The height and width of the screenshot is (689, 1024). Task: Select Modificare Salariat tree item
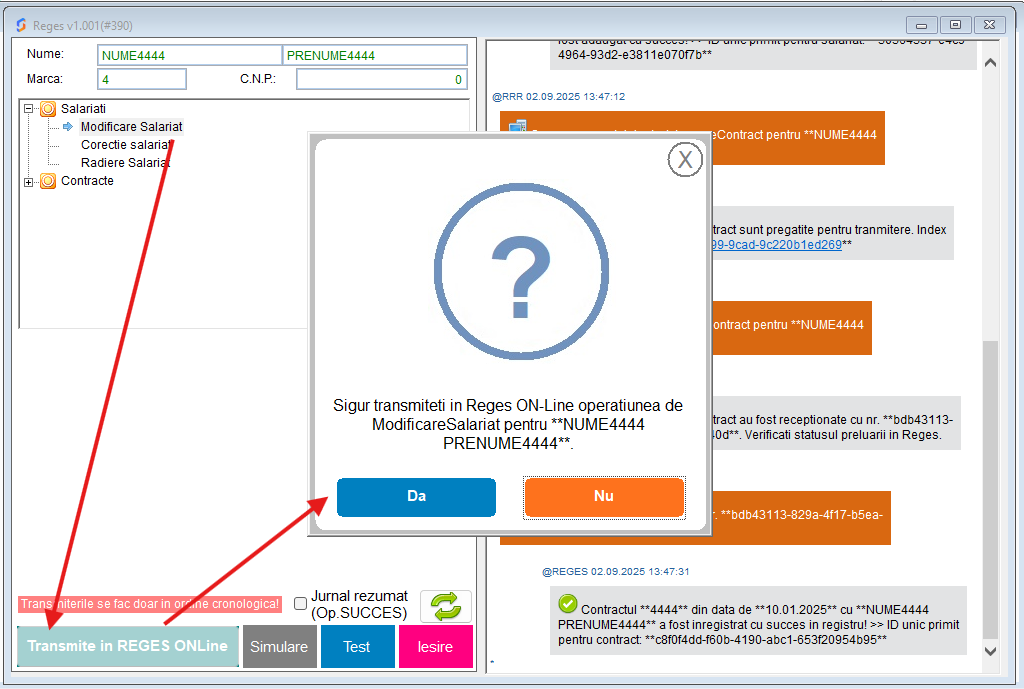(x=131, y=127)
